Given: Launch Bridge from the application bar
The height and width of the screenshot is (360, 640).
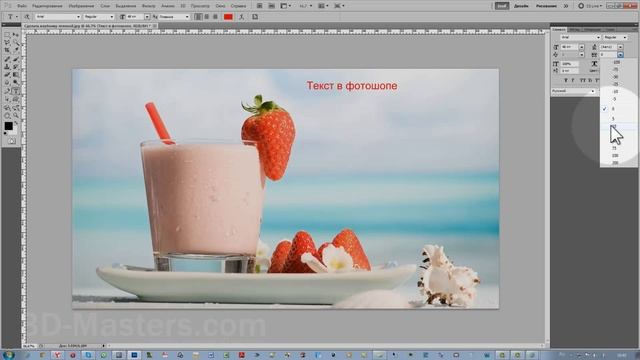Looking at the screenshot, I should click(259, 6).
